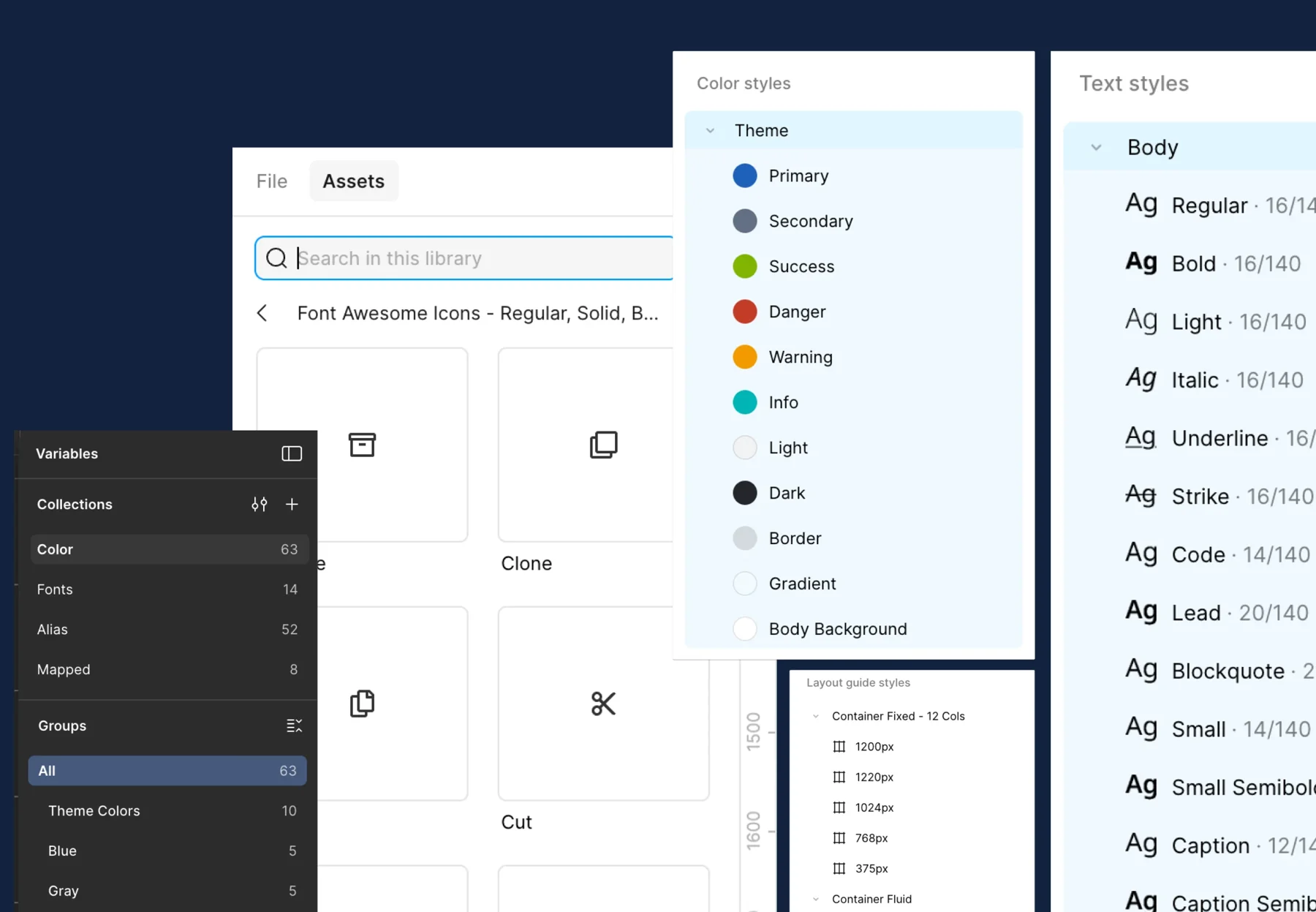Toggle the Variables panel sidebar icon
Screen dimensions: 1316x912
(292, 453)
